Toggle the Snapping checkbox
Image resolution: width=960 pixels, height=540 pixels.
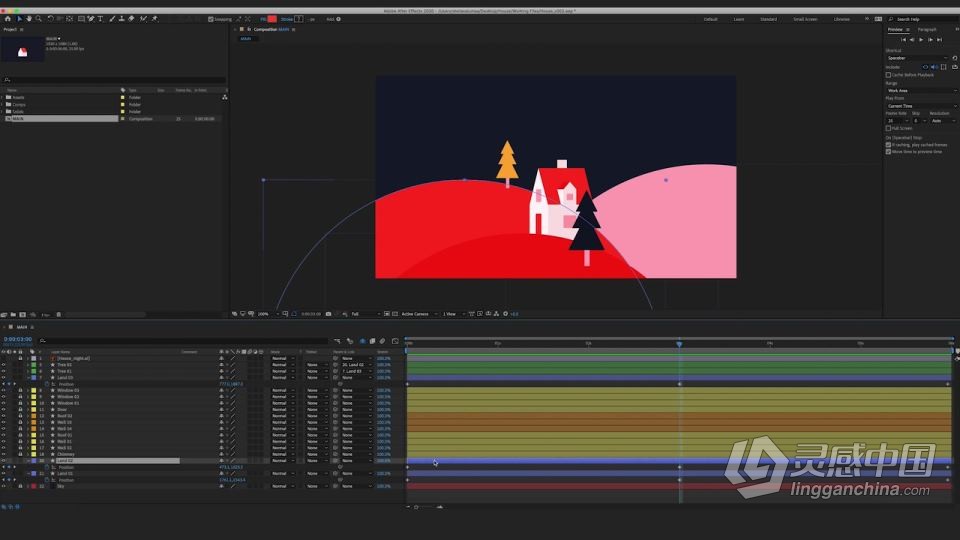coord(211,19)
